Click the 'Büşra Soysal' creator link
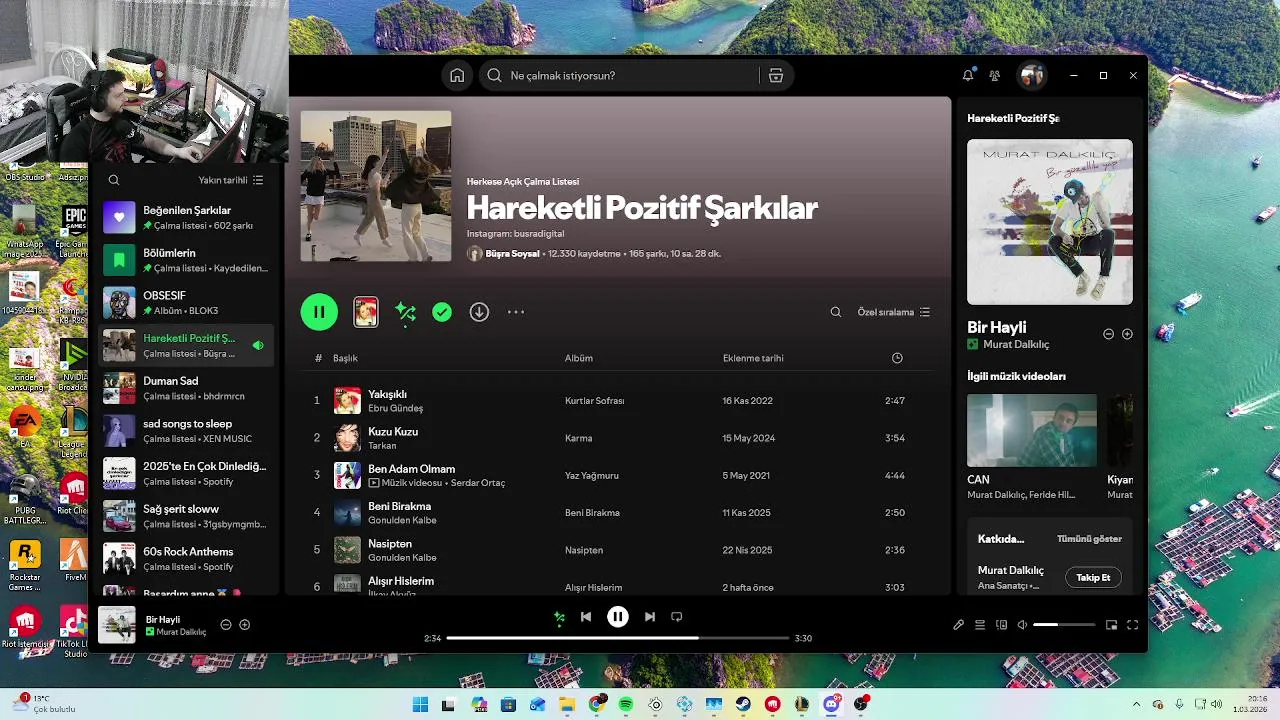This screenshot has height=720, width=1280. [x=513, y=254]
